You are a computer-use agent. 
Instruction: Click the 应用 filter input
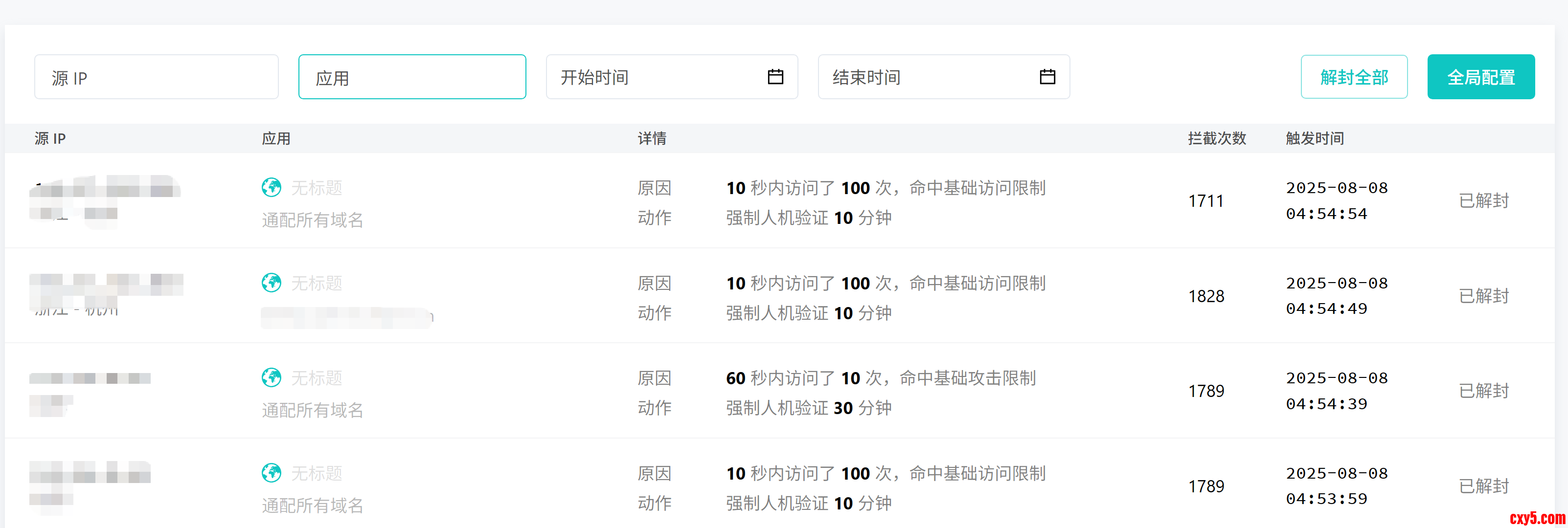[411, 77]
